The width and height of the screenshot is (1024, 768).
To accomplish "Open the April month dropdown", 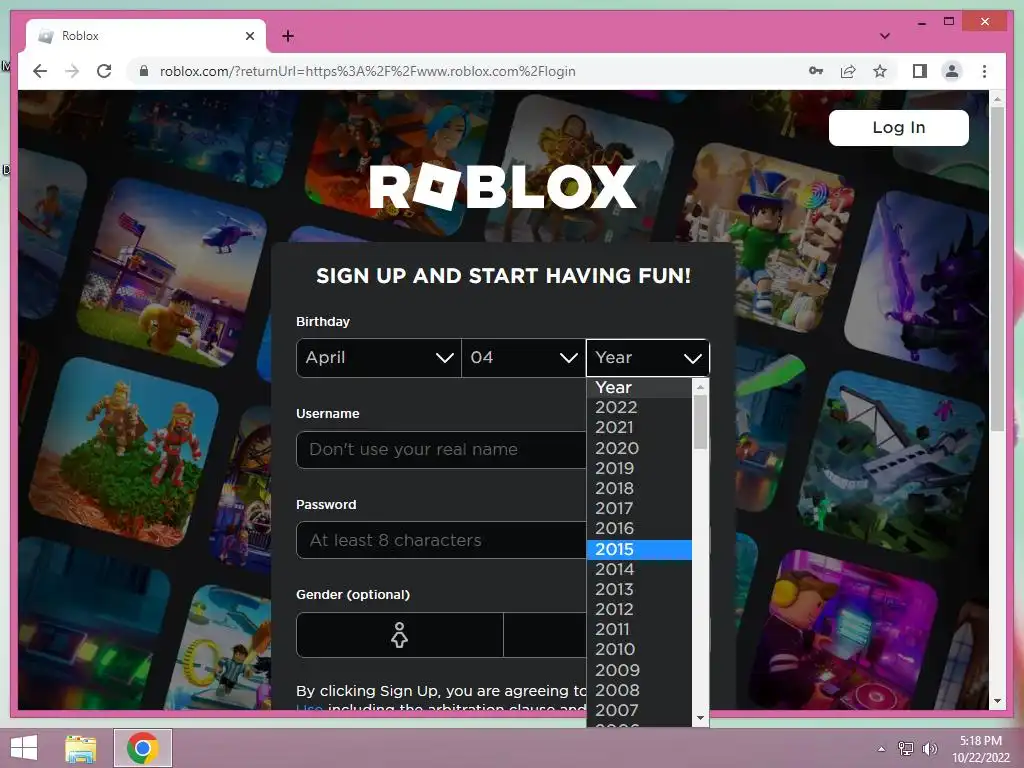I will (379, 358).
